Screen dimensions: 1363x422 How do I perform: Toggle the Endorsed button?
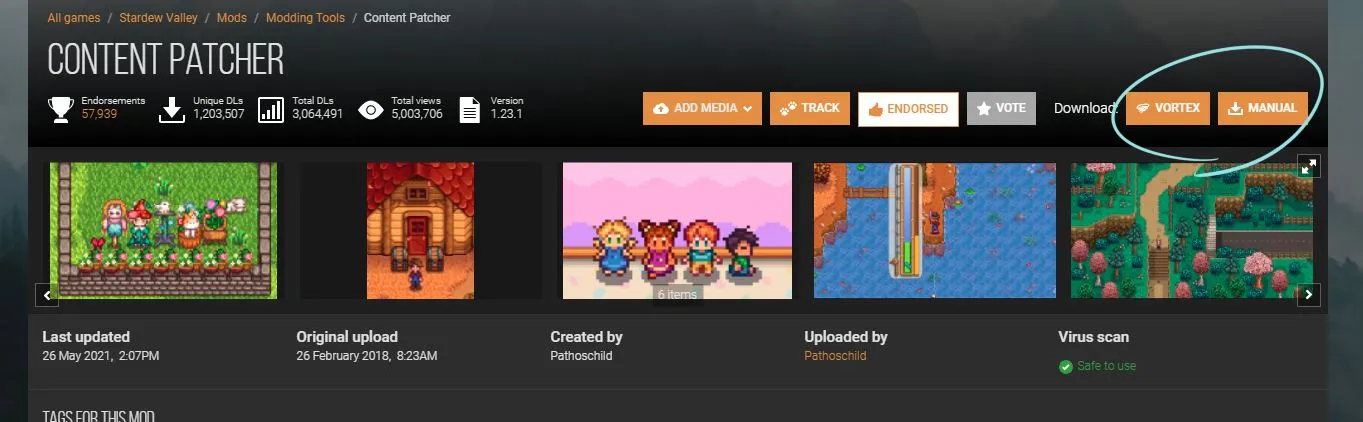point(908,109)
